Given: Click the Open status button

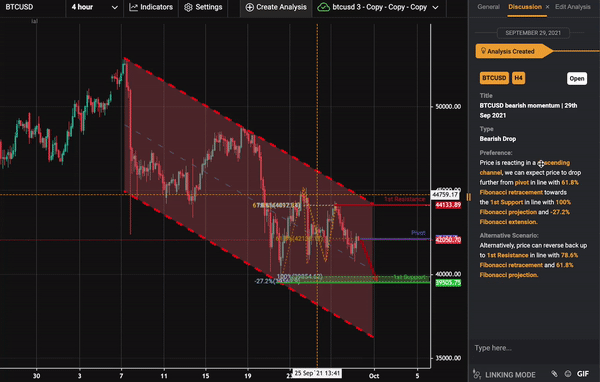Looking at the screenshot, I should point(576,78).
